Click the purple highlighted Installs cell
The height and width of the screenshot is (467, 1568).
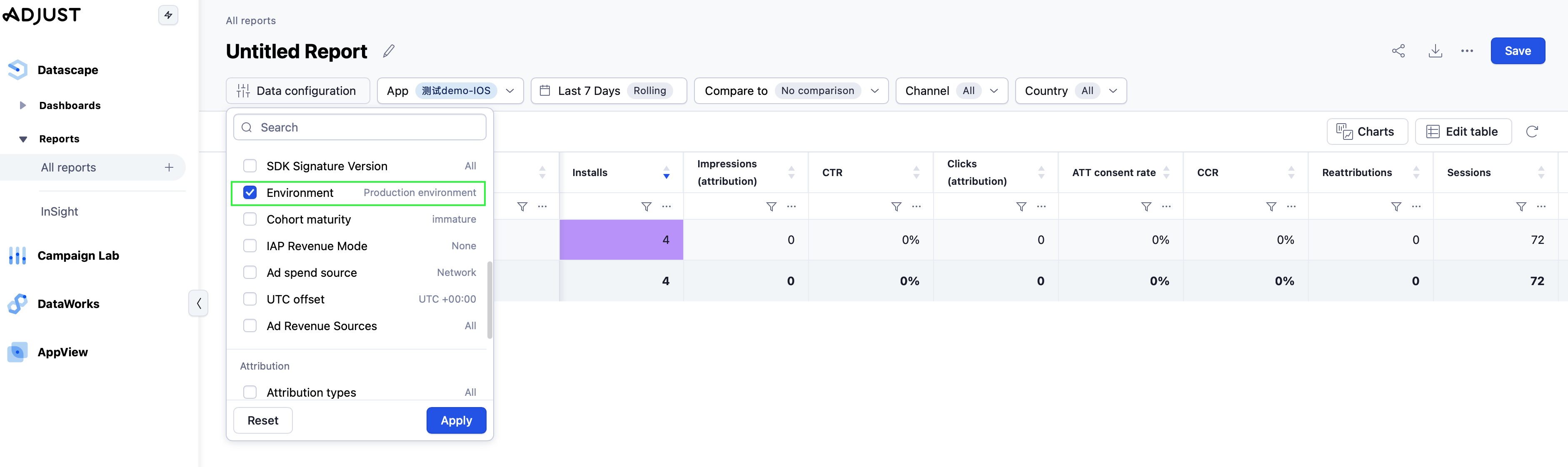click(621, 240)
